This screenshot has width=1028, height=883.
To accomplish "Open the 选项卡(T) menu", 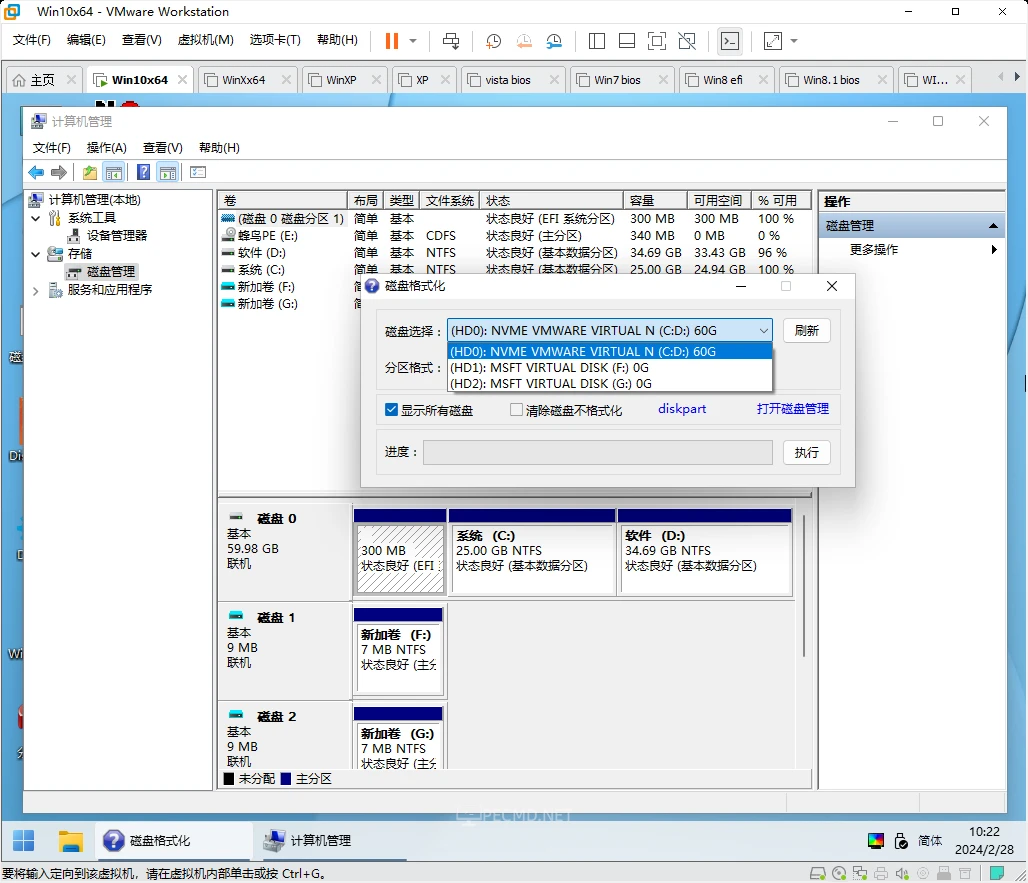I will tap(275, 39).
